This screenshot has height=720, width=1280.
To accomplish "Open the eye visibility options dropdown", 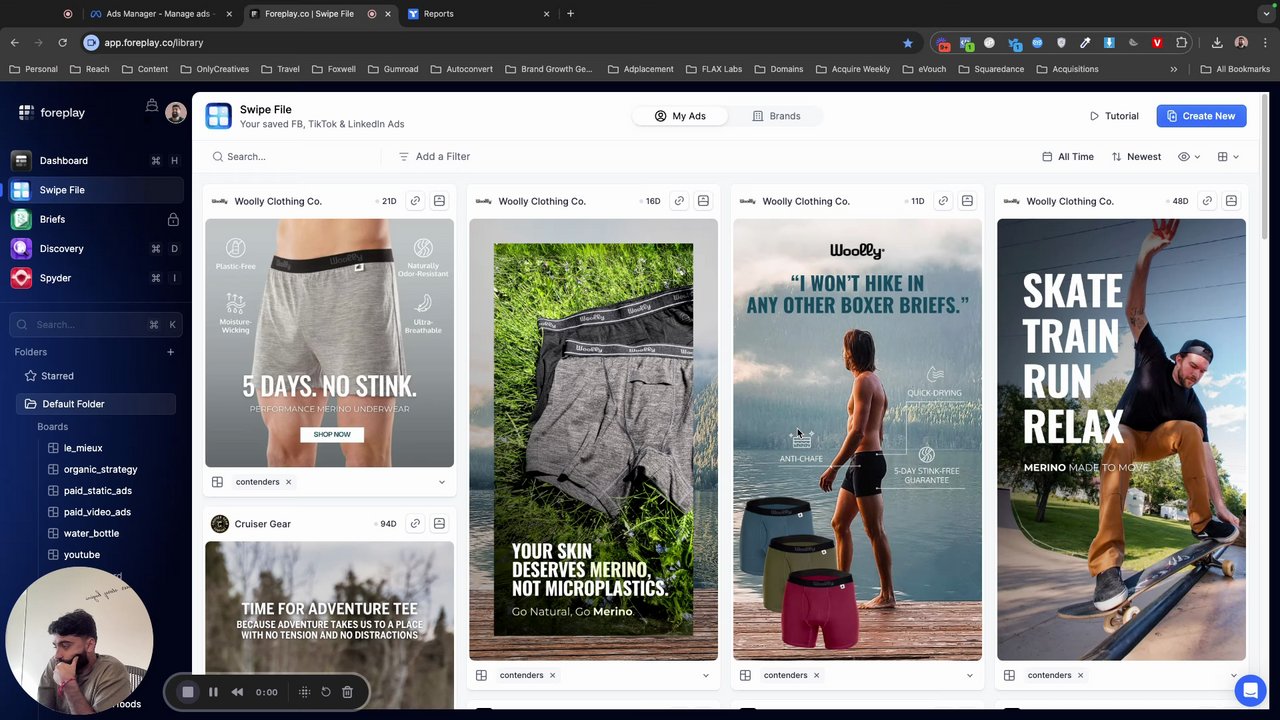I will 1189,157.
